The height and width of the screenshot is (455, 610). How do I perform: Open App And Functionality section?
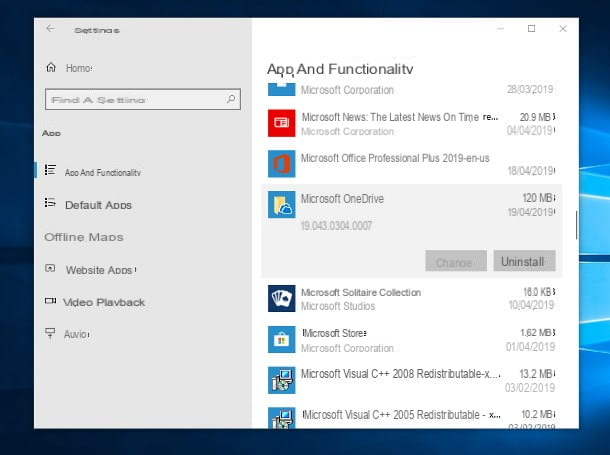point(103,172)
